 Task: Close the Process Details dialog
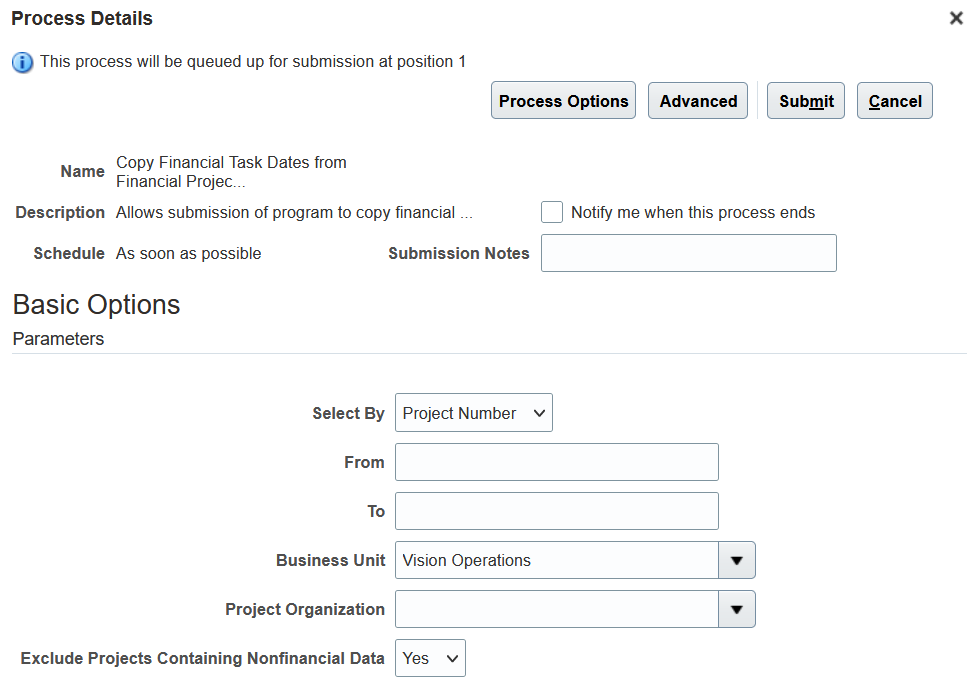tap(956, 18)
